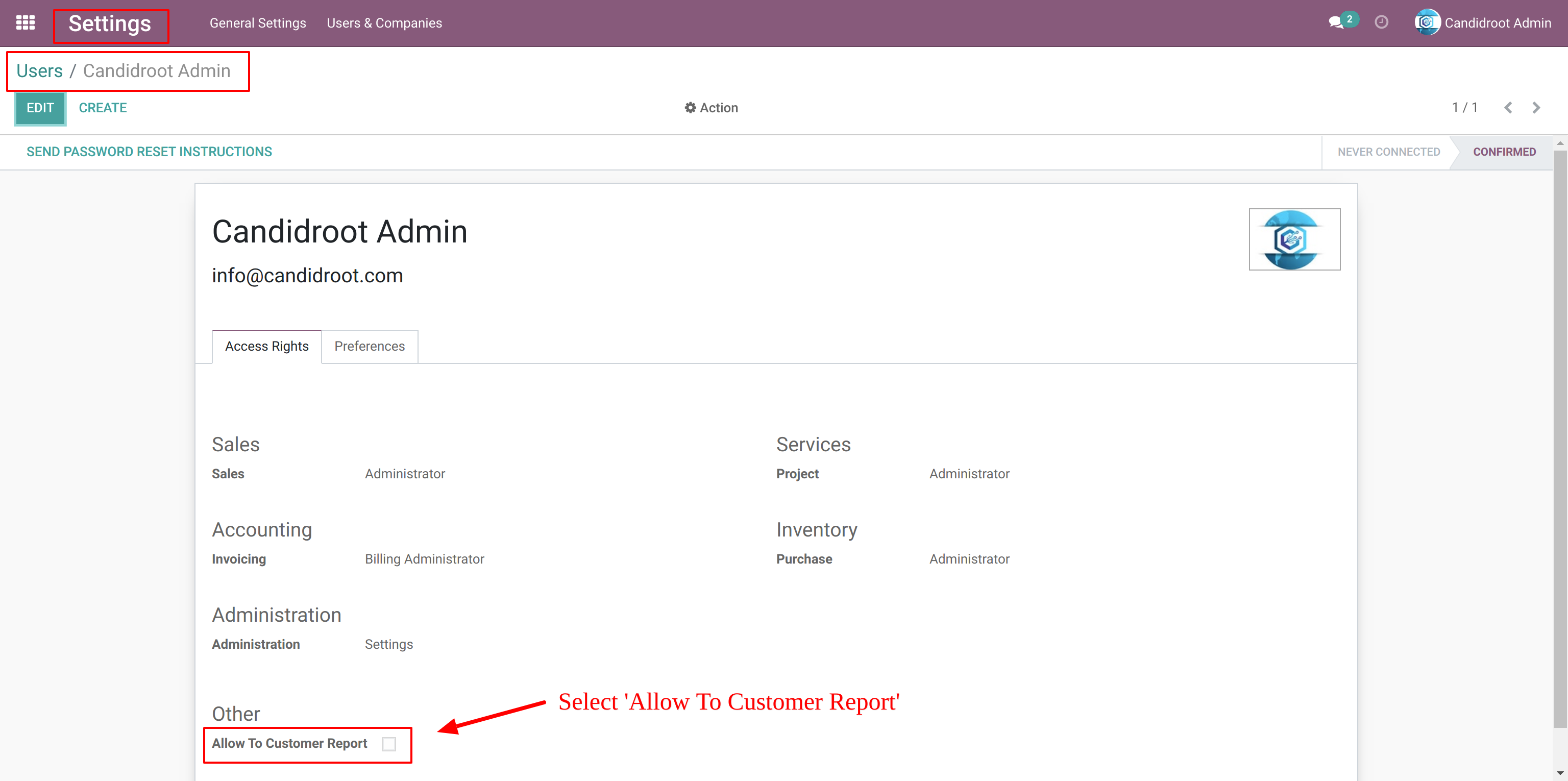
Task: Click Administration Settings value
Action: tap(388, 644)
